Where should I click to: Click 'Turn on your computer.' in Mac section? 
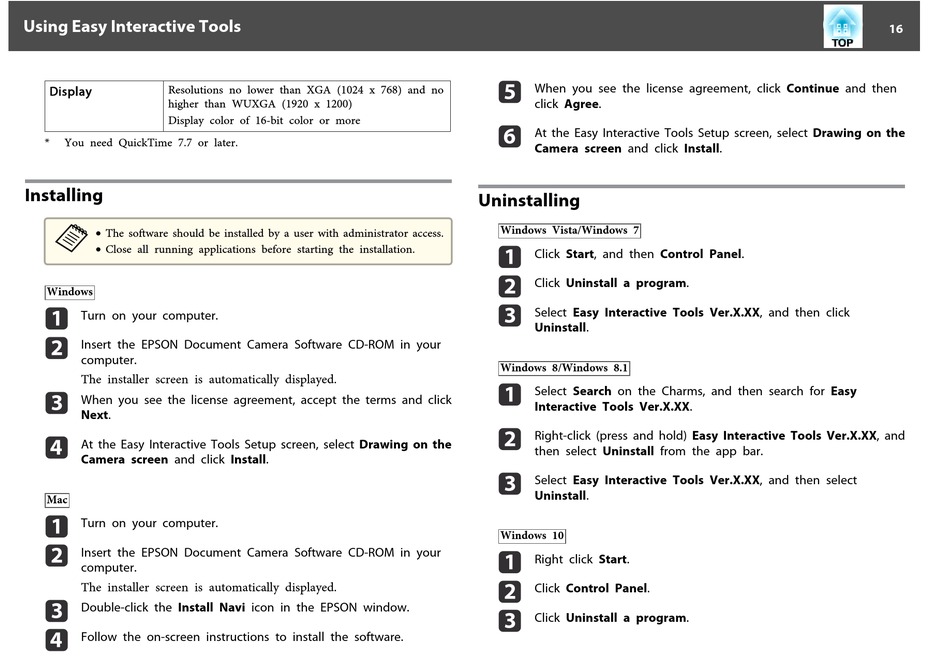click(x=150, y=523)
